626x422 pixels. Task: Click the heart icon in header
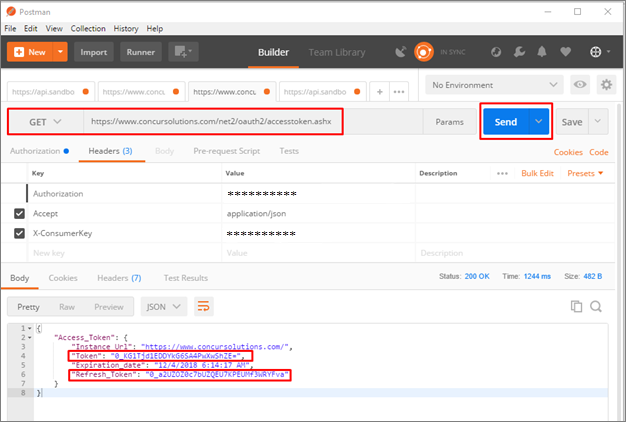[x=565, y=52]
